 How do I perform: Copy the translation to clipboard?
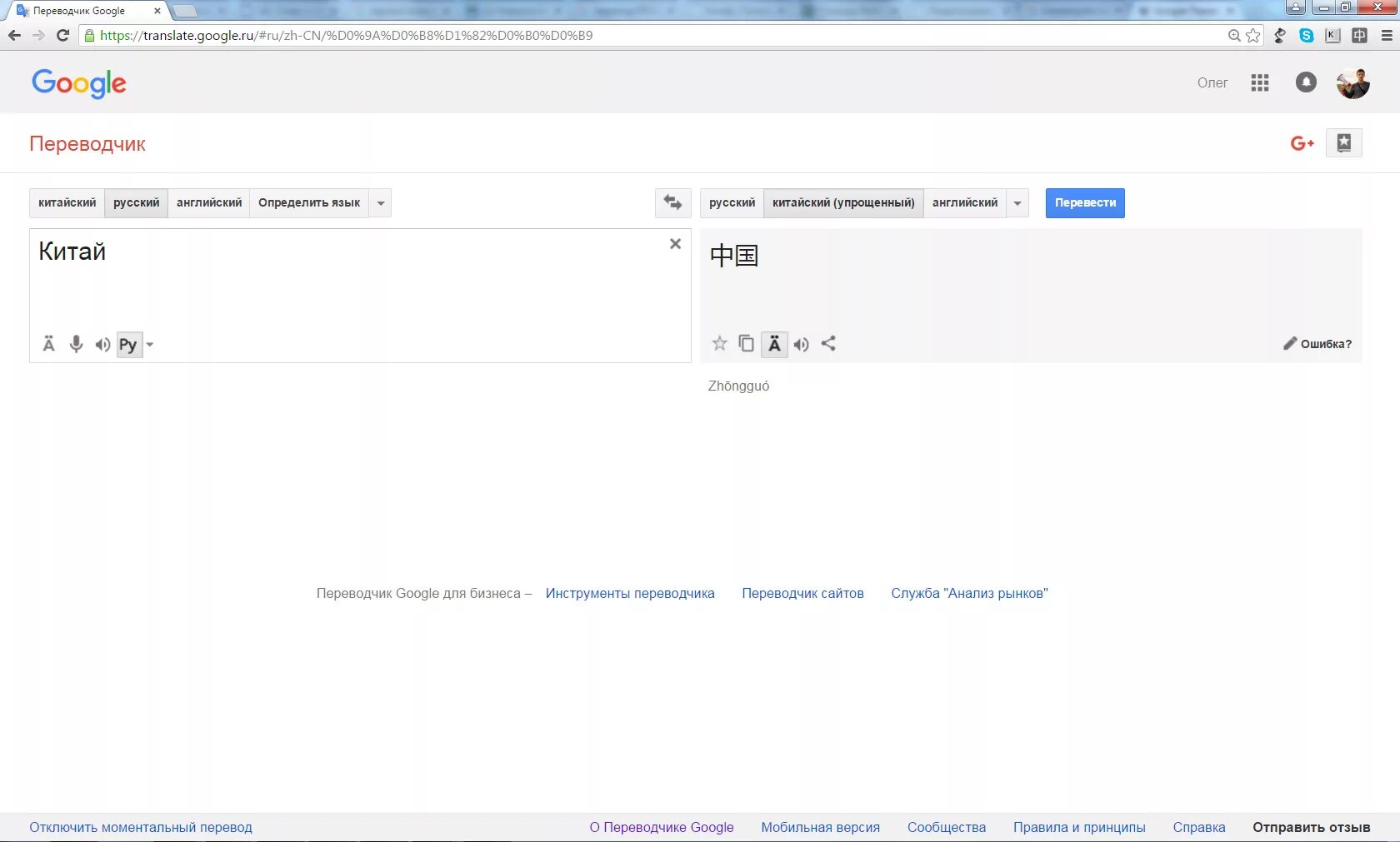tap(747, 343)
